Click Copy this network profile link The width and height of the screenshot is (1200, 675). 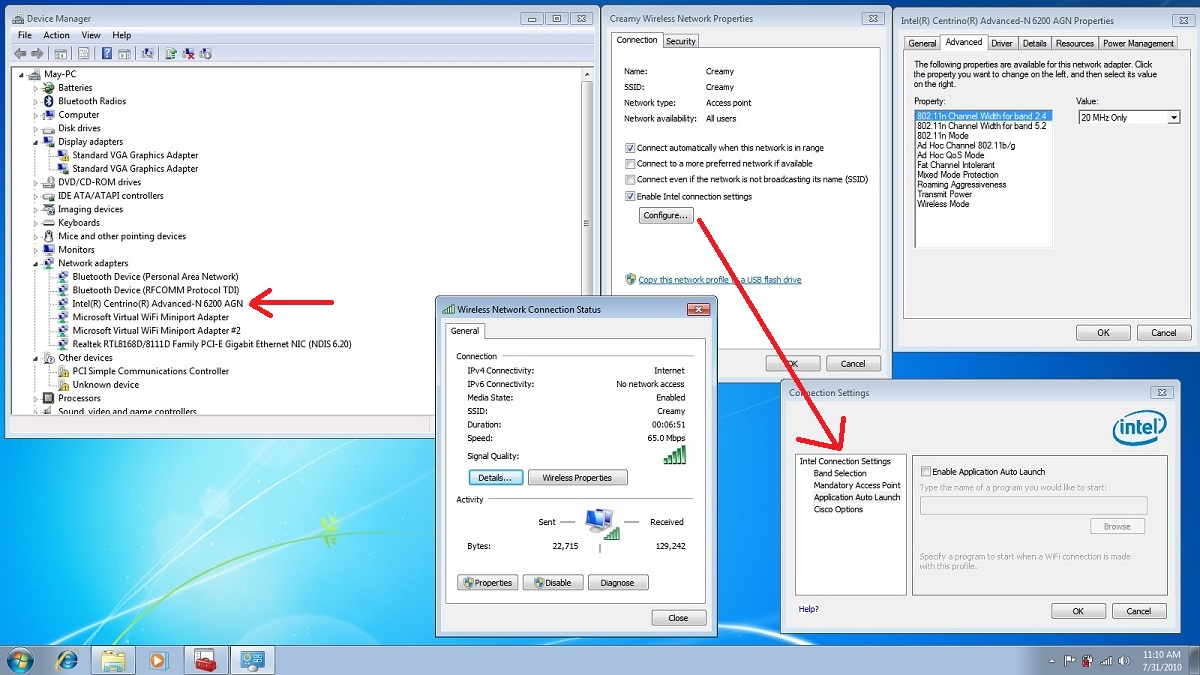pyautogui.click(x=720, y=280)
